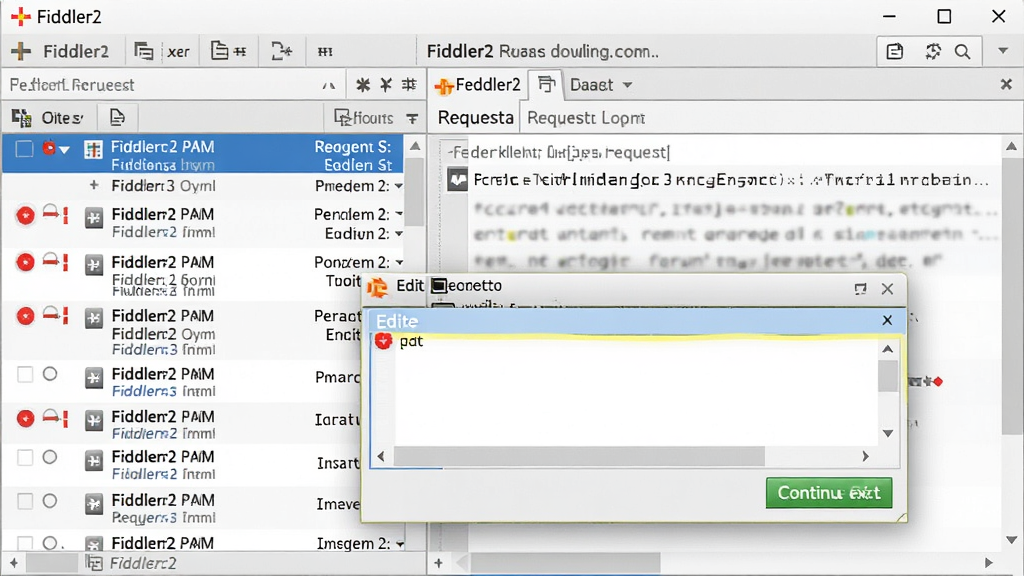Toggle the red breakpoint in the 'Fiddler2 Oym' row
This screenshot has width=1024, height=576.
click(25, 317)
